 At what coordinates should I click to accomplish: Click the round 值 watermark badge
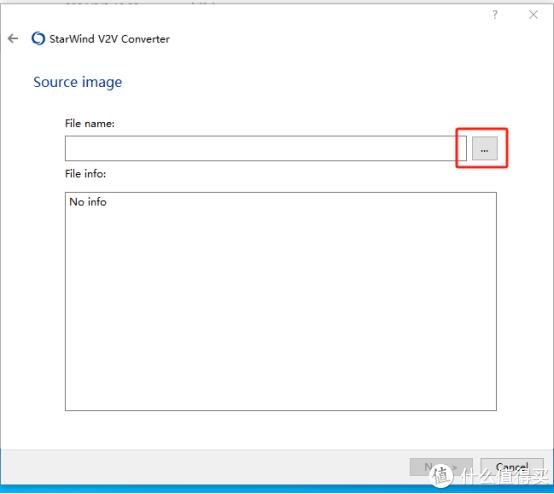(441, 475)
